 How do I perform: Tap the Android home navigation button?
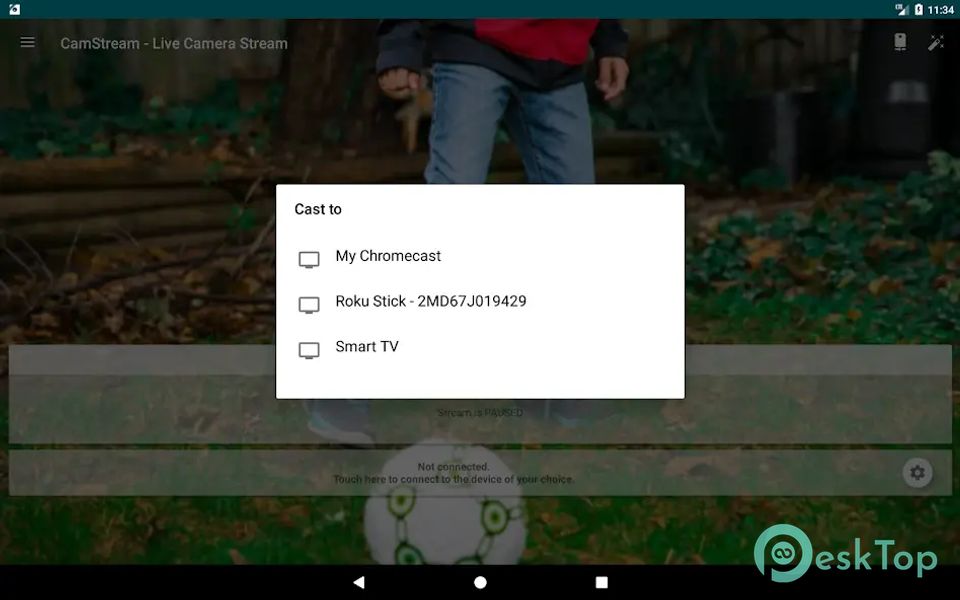tap(481, 582)
